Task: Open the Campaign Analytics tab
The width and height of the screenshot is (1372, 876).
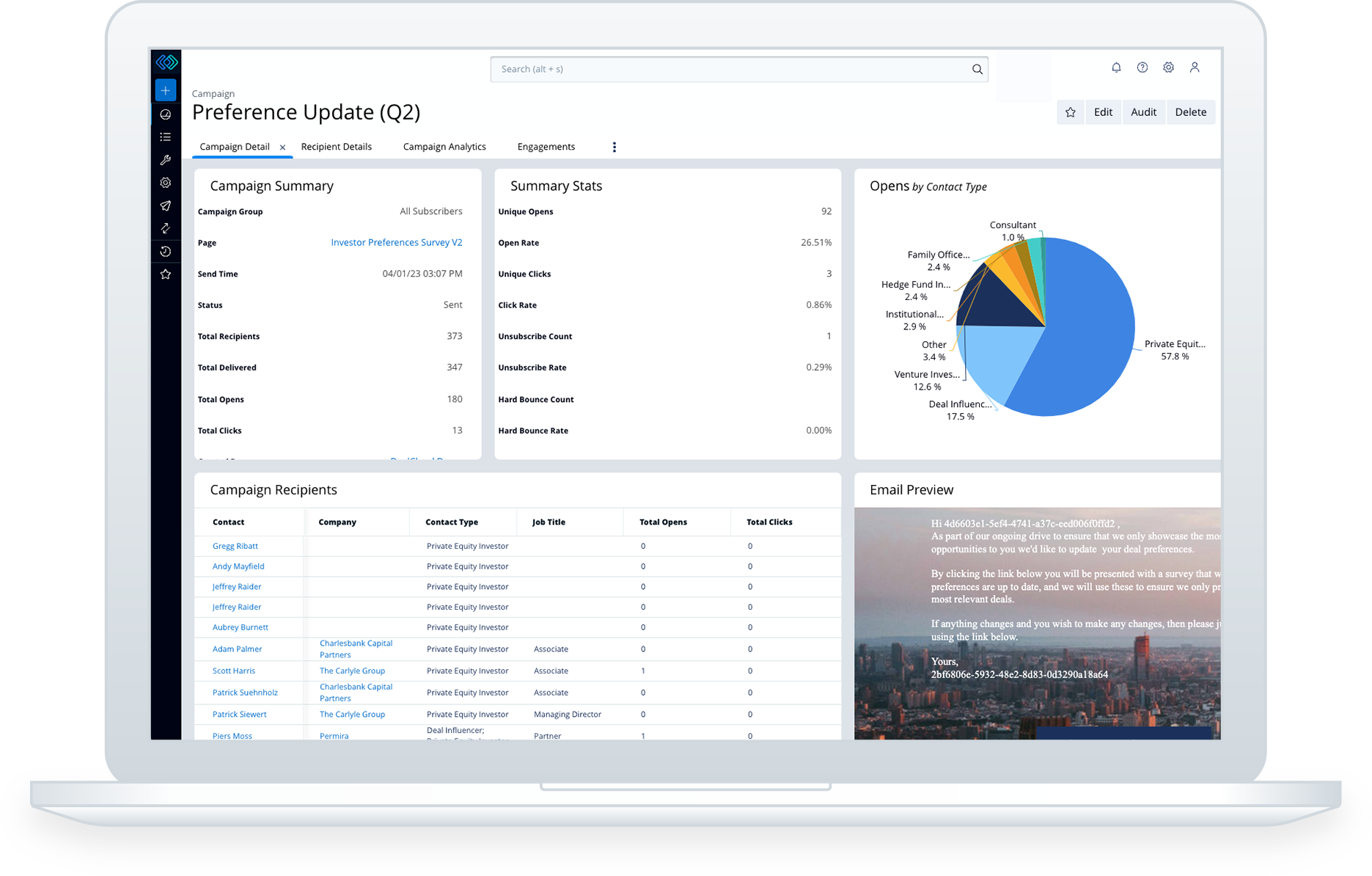Action: [444, 146]
